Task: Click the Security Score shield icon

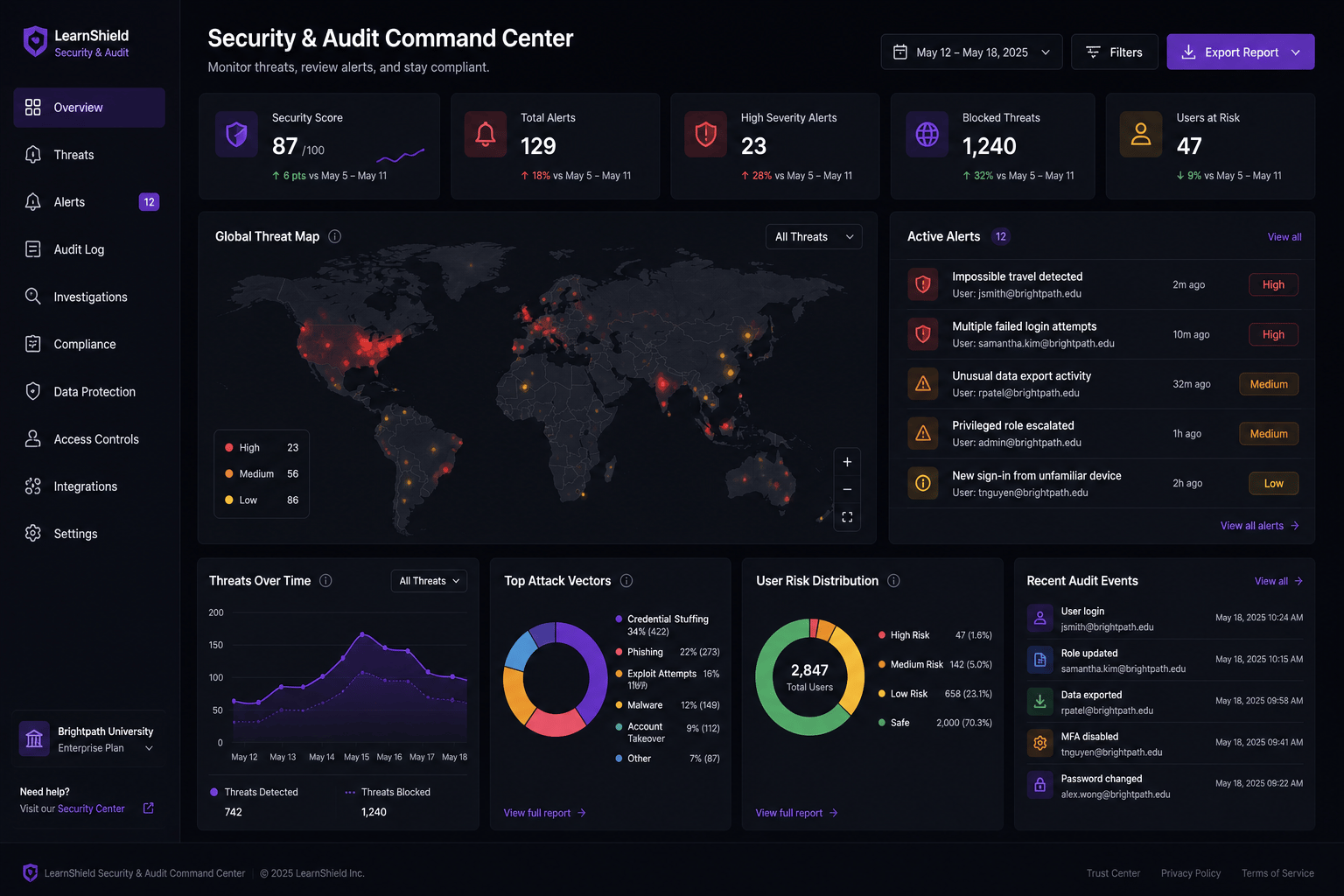Action: point(236,134)
